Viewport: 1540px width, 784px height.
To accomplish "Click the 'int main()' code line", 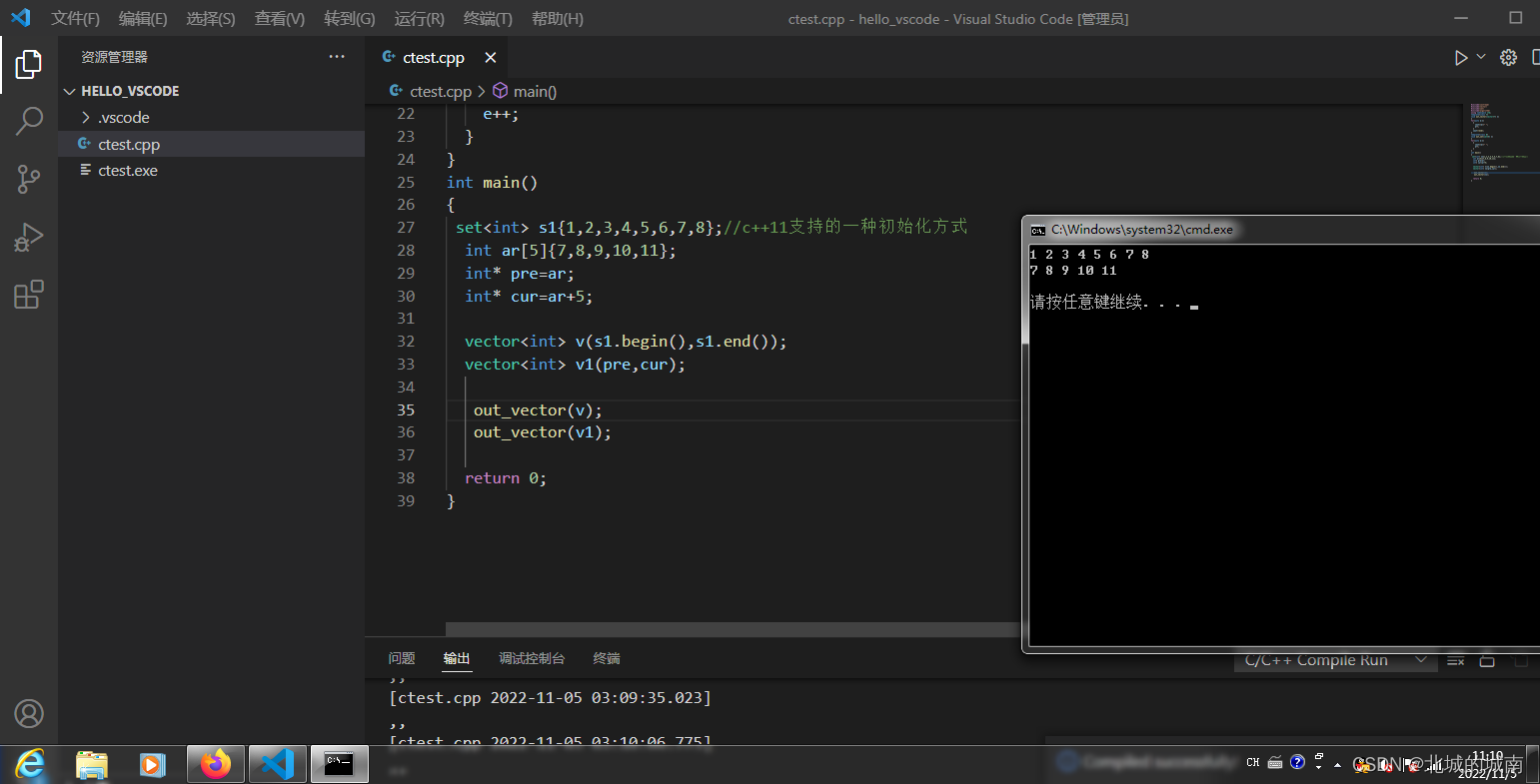I will [x=493, y=183].
